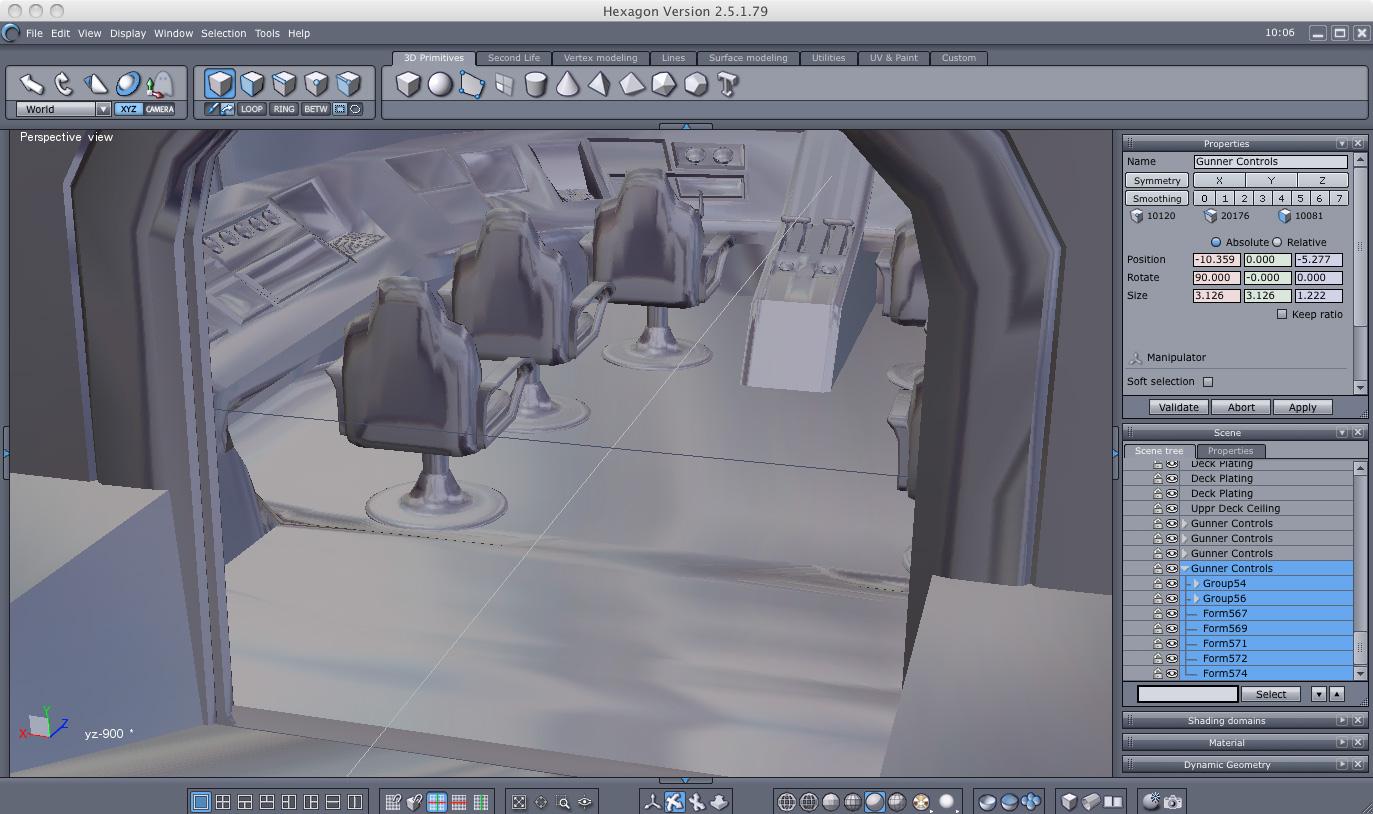Viewport: 1373px width, 814px height.
Task: Switch to the Vertex modeling tab
Action: pos(600,58)
